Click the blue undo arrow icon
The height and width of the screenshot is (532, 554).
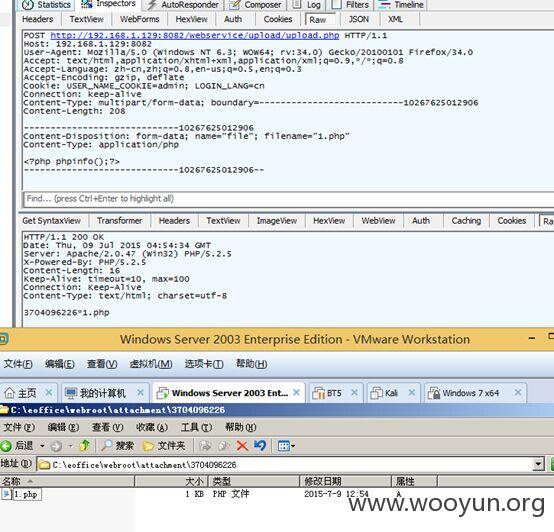[x=260, y=446]
